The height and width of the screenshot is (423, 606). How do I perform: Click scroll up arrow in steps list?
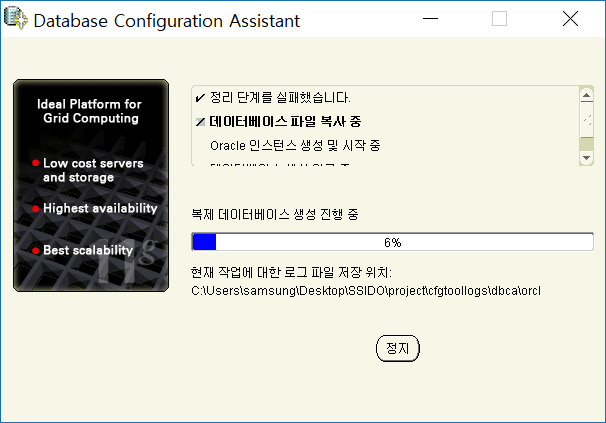click(x=586, y=95)
